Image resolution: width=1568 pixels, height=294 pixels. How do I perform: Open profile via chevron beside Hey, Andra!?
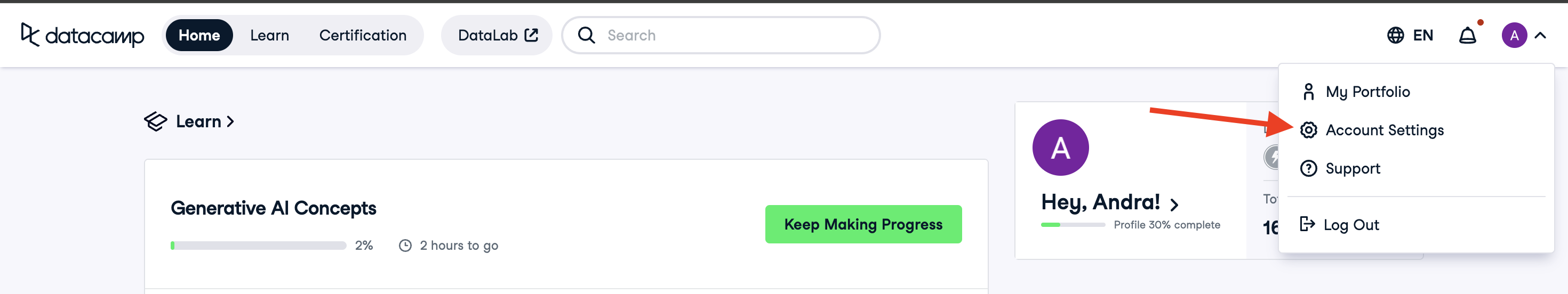[x=1174, y=205]
